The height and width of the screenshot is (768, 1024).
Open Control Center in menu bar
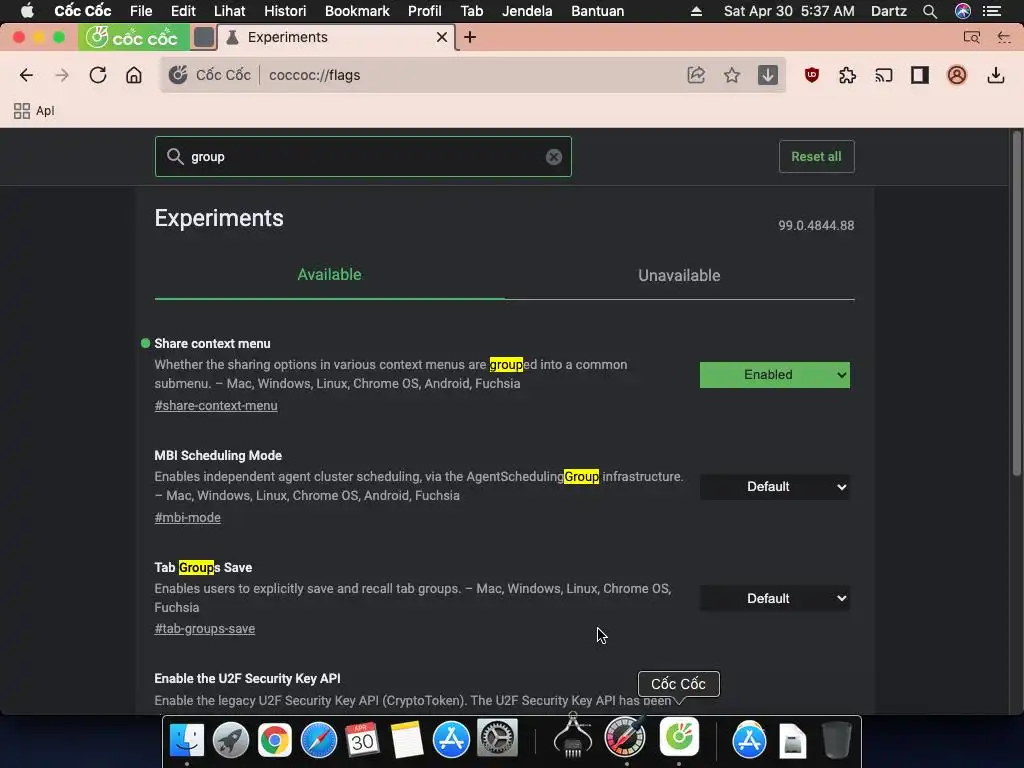pos(992,11)
